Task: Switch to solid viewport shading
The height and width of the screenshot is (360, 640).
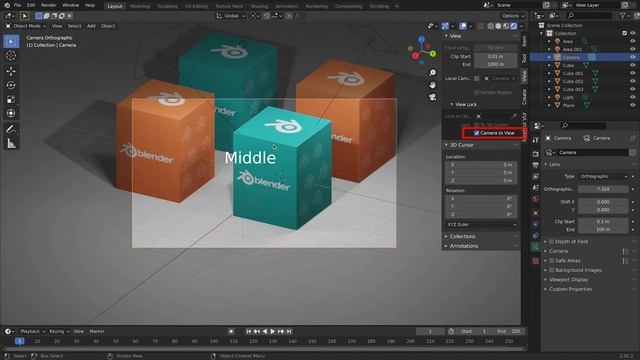Action: 498,26
